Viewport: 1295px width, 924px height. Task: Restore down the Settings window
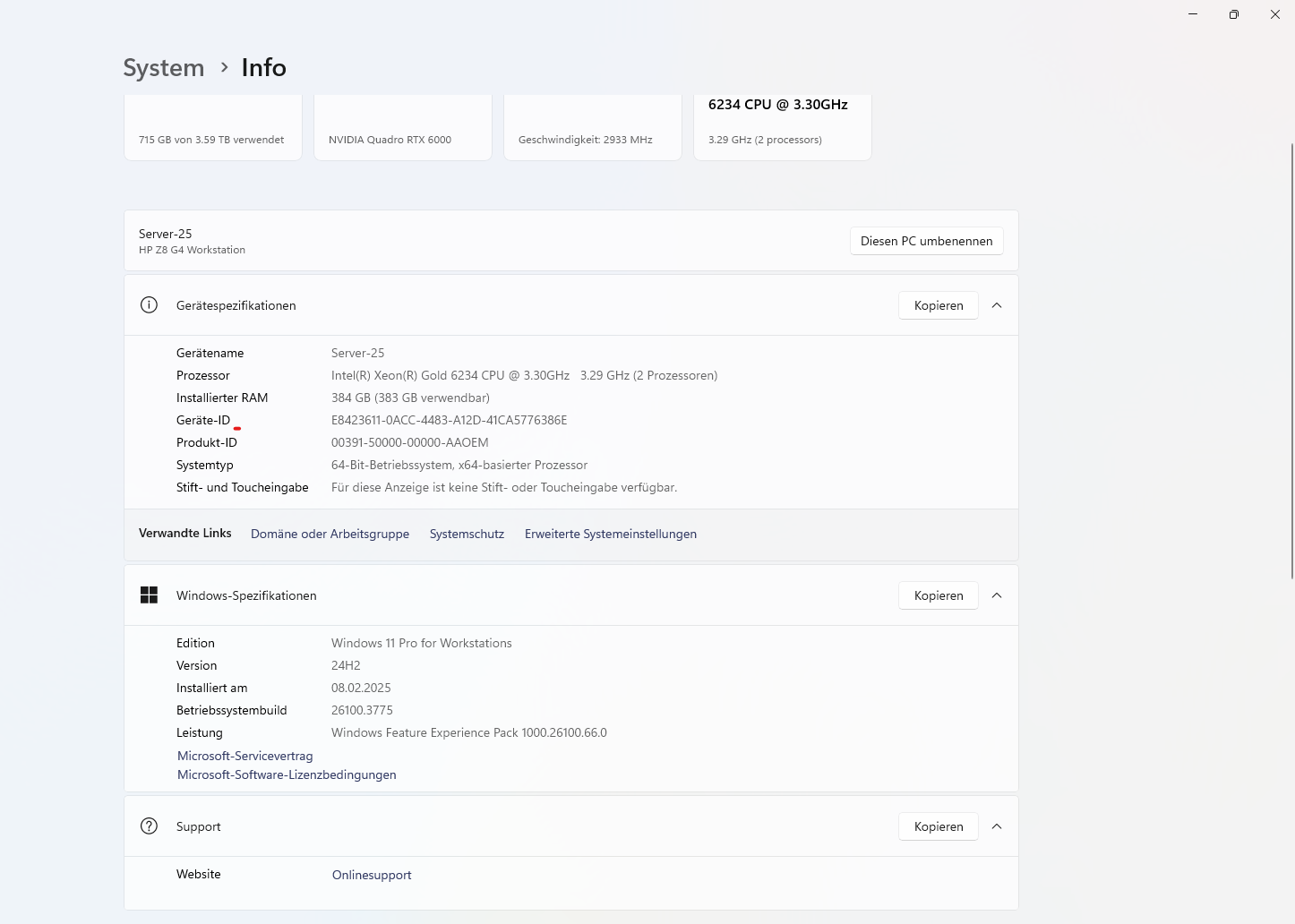pos(1234,14)
